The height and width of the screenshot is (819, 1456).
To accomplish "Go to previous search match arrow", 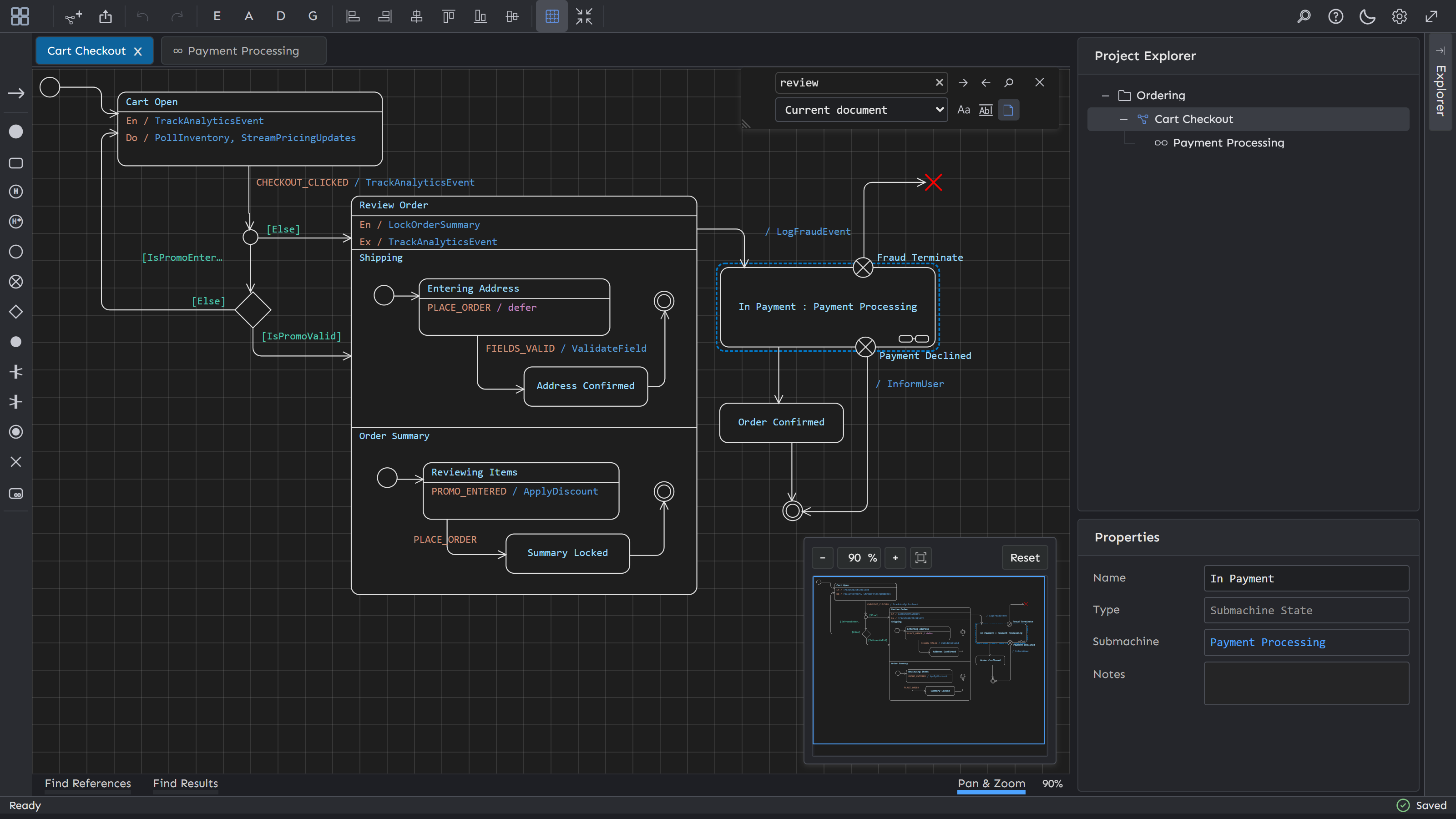I will click(x=986, y=82).
